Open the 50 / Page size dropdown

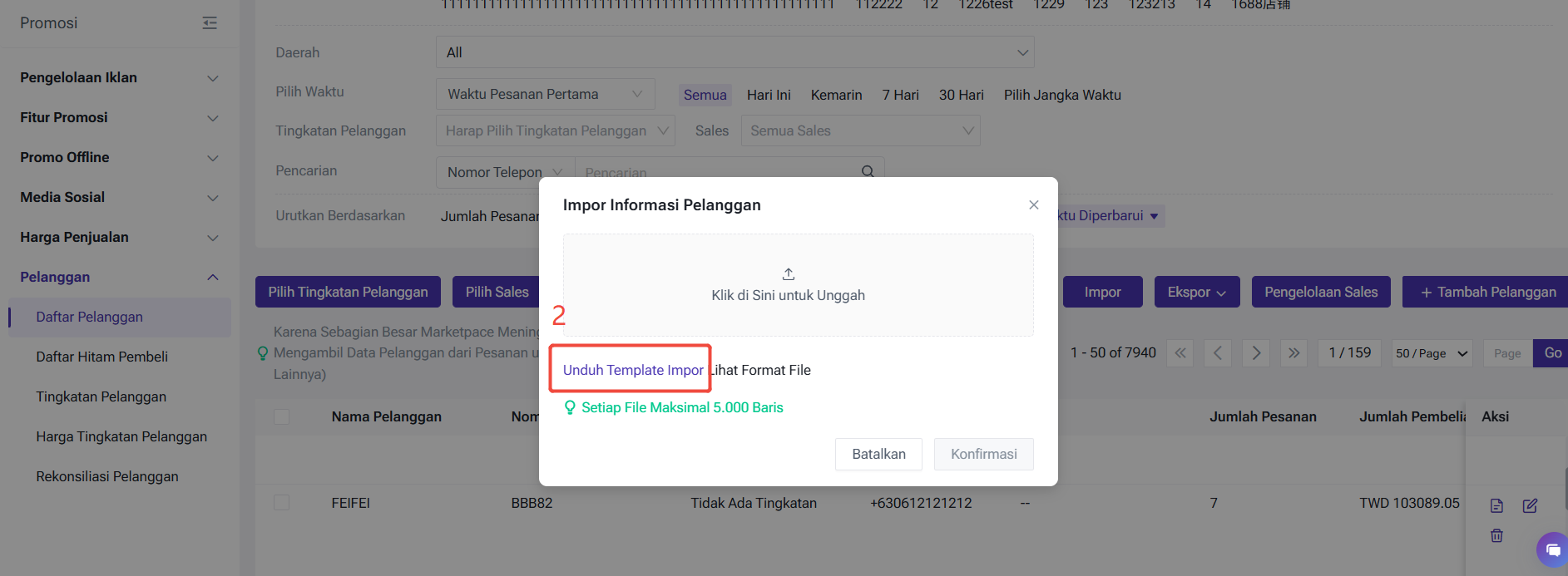1432,353
